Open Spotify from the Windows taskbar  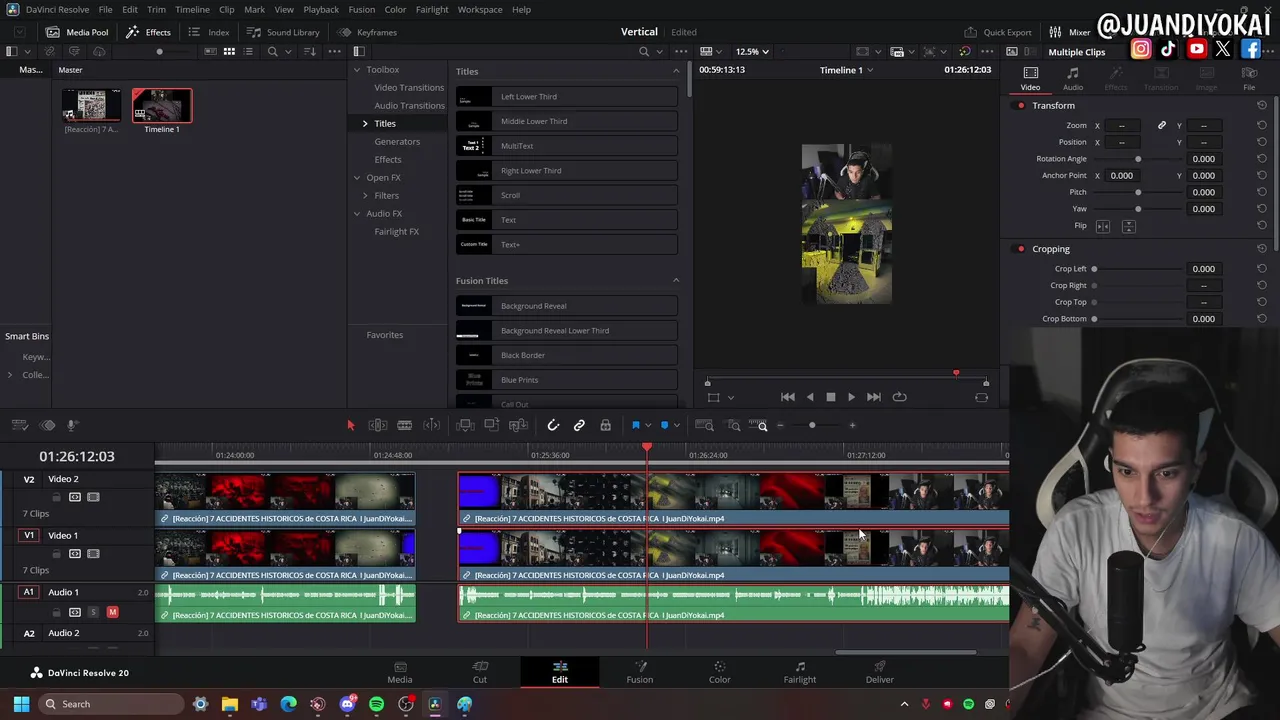(376, 704)
